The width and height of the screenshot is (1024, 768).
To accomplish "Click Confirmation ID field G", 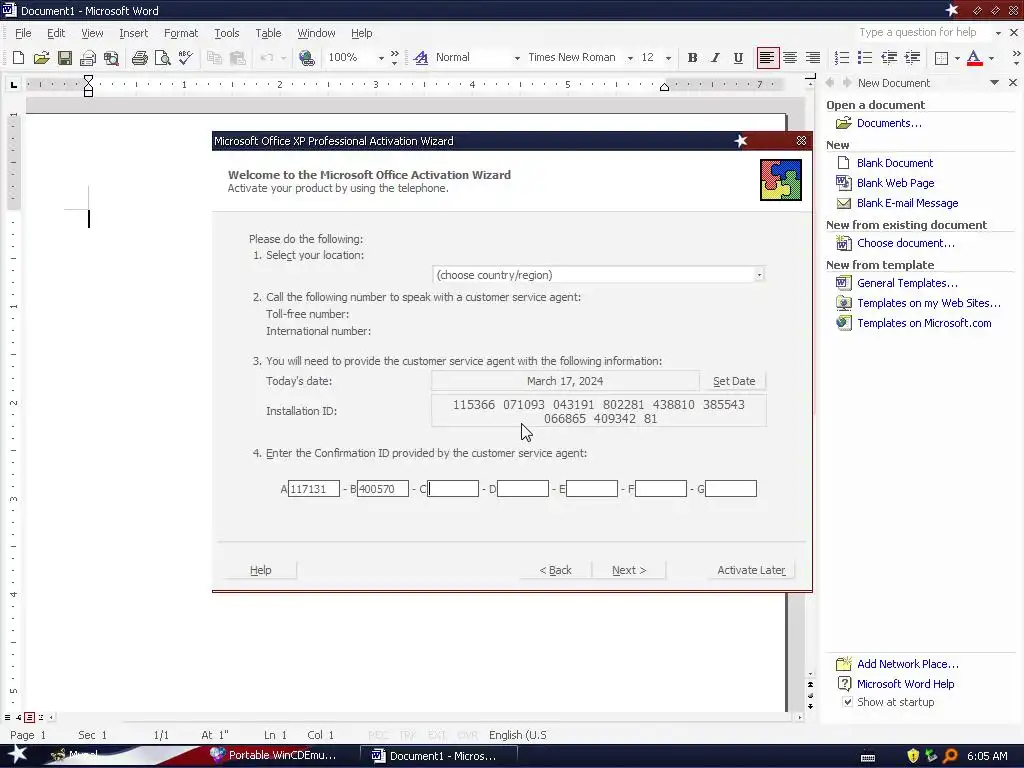I will pyautogui.click(x=731, y=488).
